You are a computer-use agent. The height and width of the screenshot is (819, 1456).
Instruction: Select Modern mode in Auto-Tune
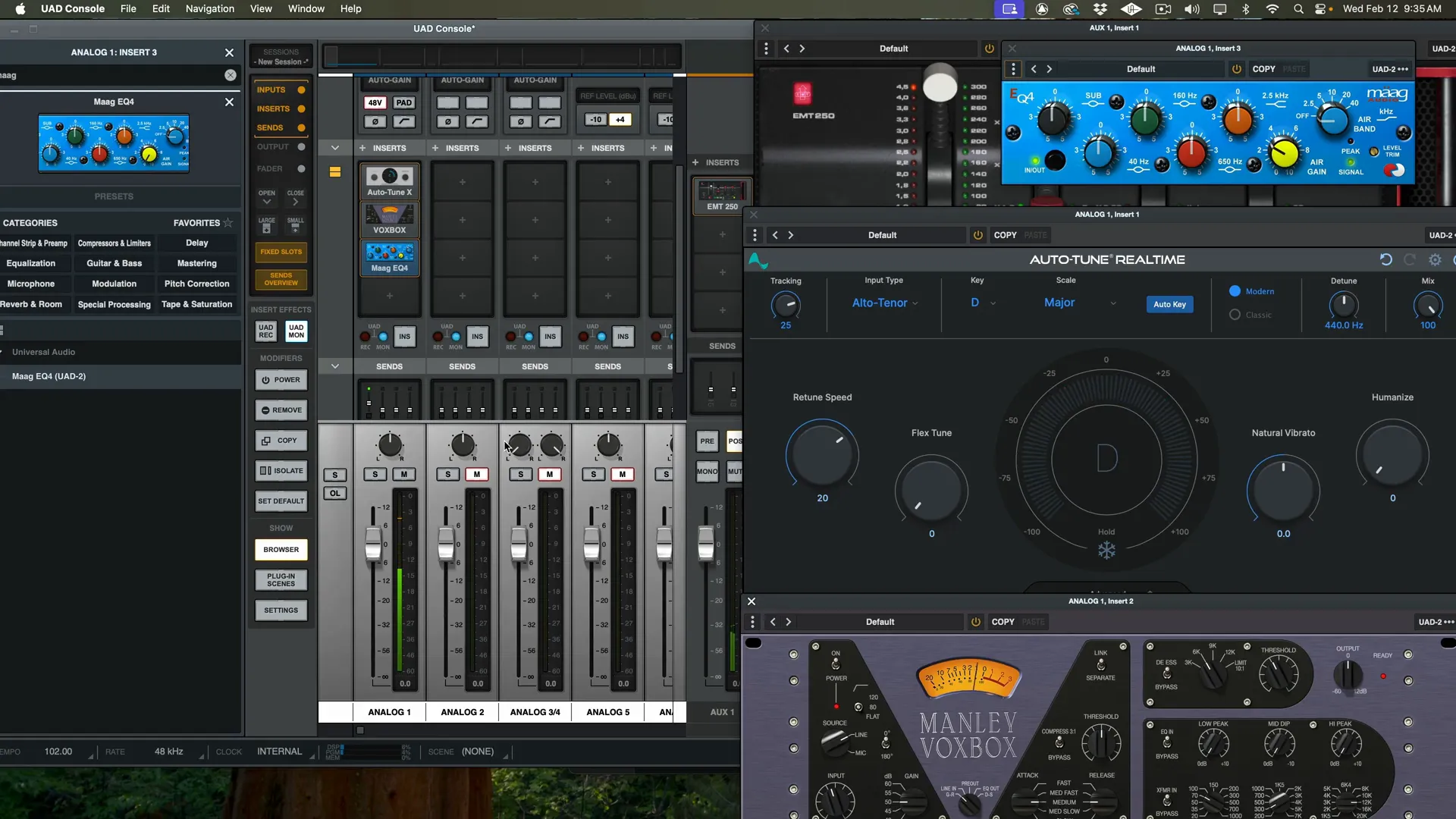pos(1252,291)
